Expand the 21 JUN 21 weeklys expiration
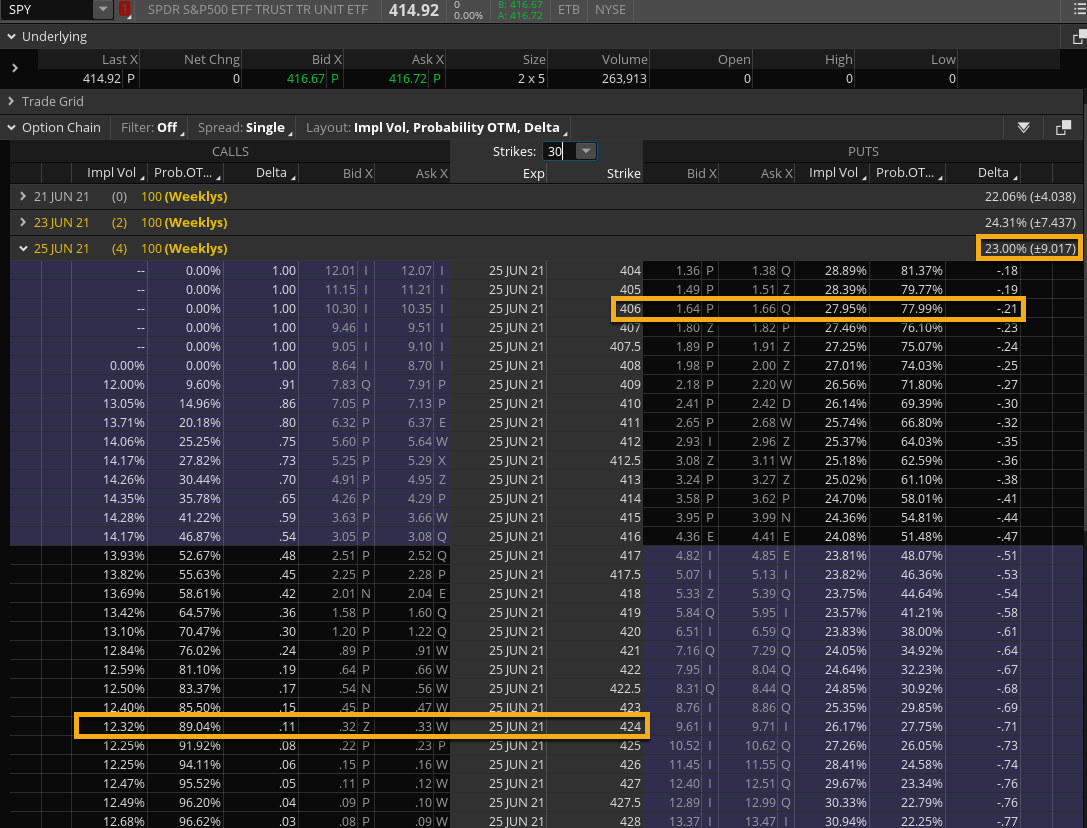 pos(24,197)
